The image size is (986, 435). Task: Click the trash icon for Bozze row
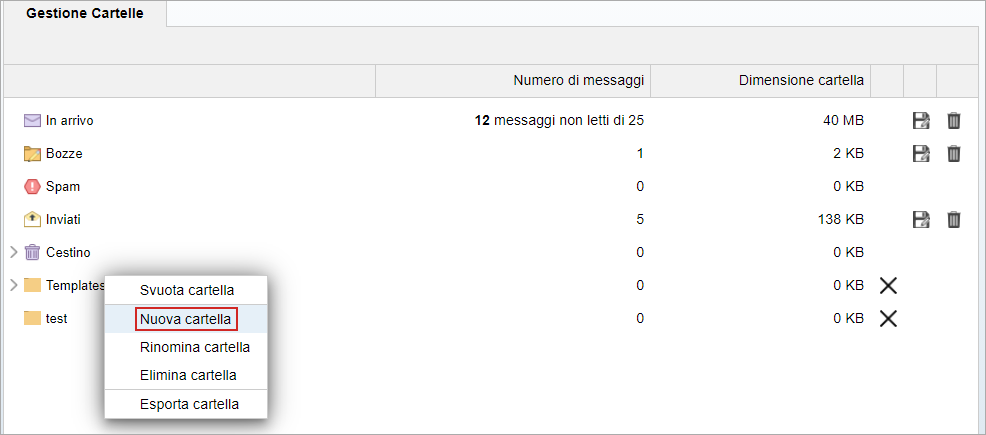(954, 154)
